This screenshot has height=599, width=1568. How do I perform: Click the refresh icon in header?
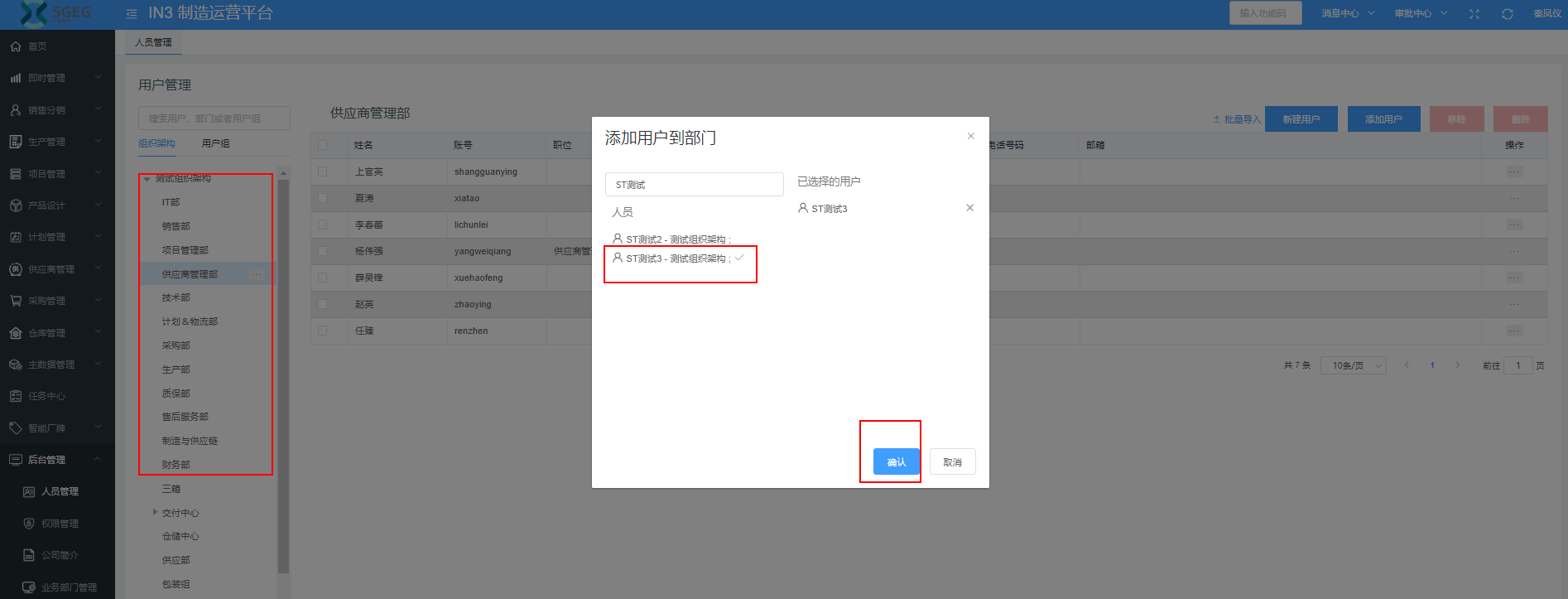pyautogui.click(x=1508, y=14)
